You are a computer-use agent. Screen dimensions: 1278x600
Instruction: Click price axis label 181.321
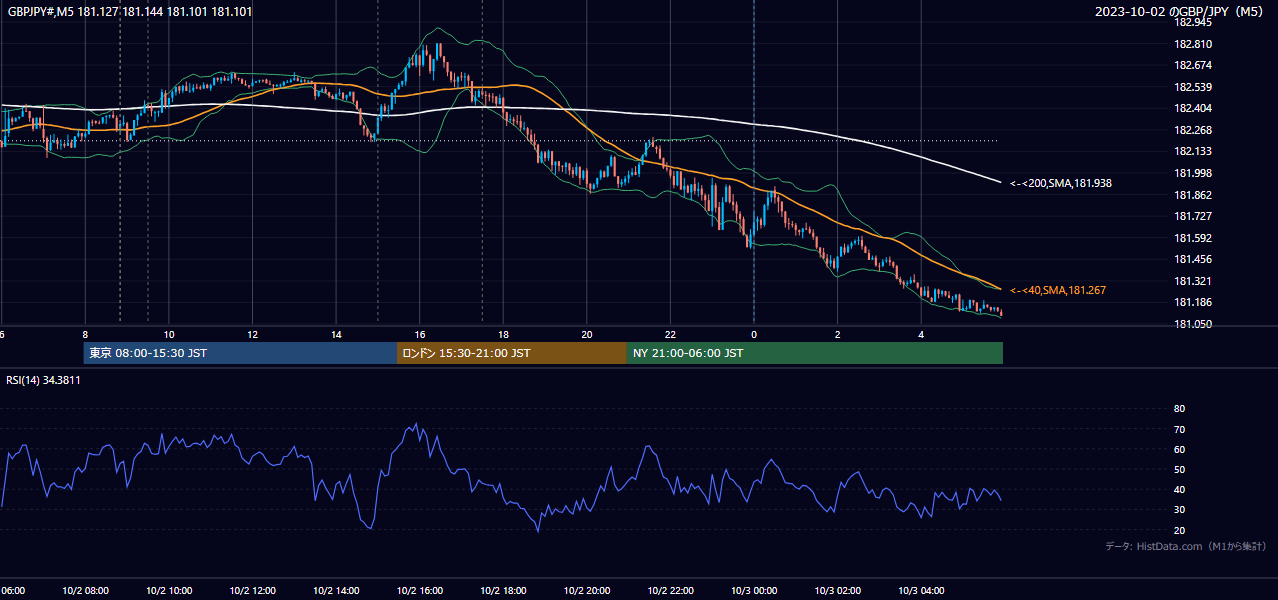(1193, 281)
